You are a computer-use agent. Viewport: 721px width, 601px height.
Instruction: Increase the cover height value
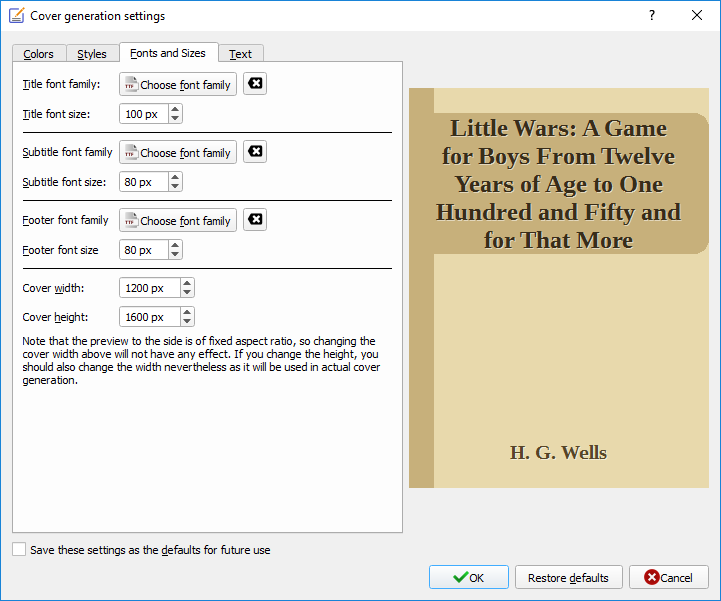point(187,313)
